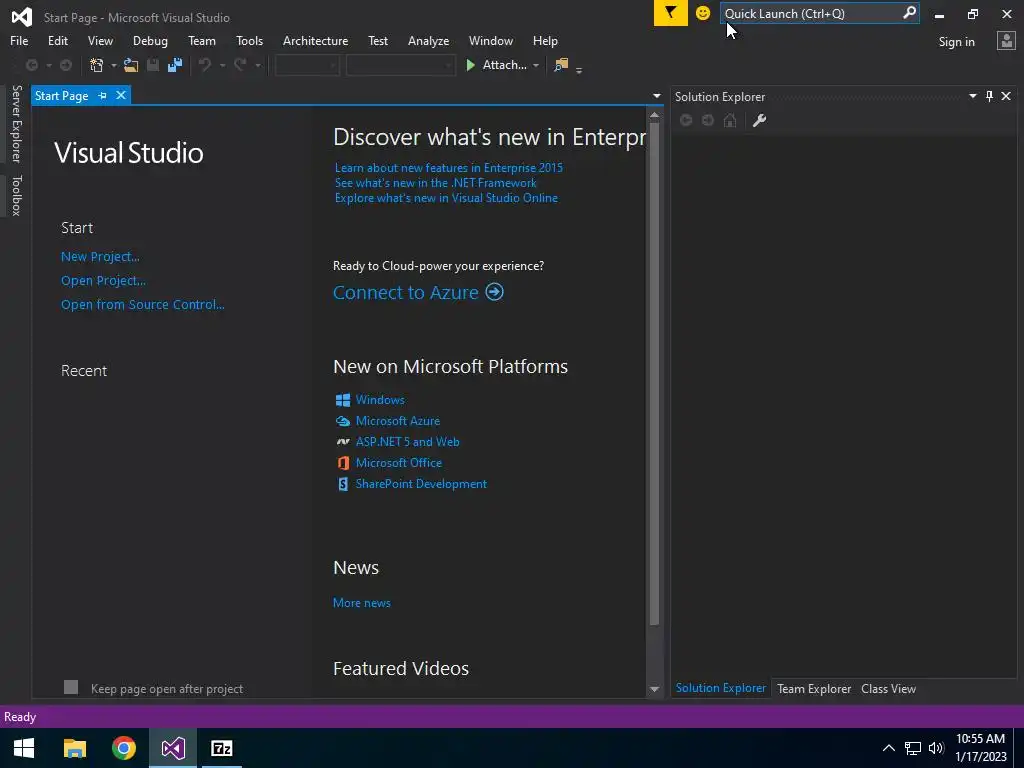Open Chrome from the taskbar
Image resolution: width=1024 pixels, height=768 pixels.
pos(123,748)
